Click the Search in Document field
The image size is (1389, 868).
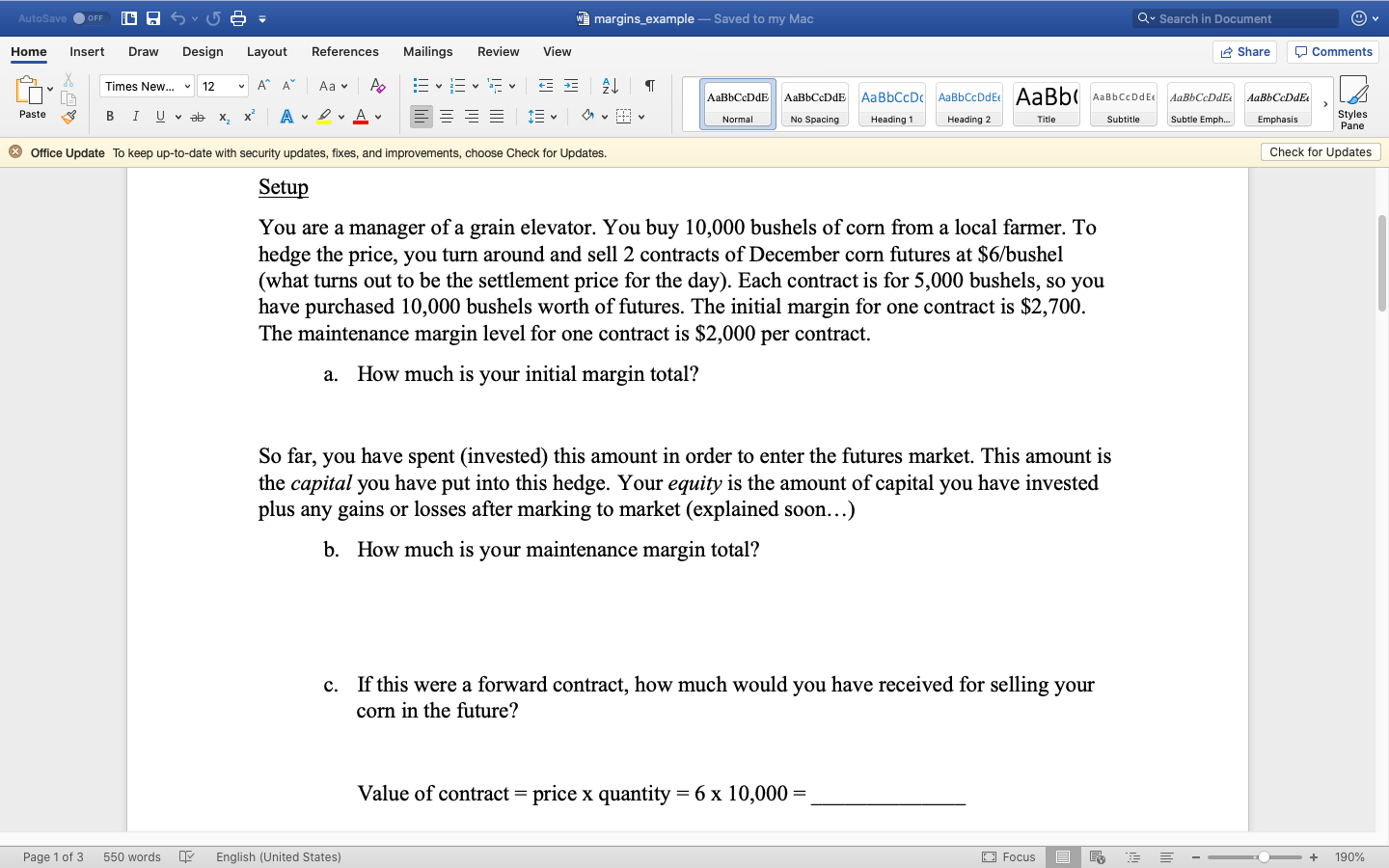1236,18
